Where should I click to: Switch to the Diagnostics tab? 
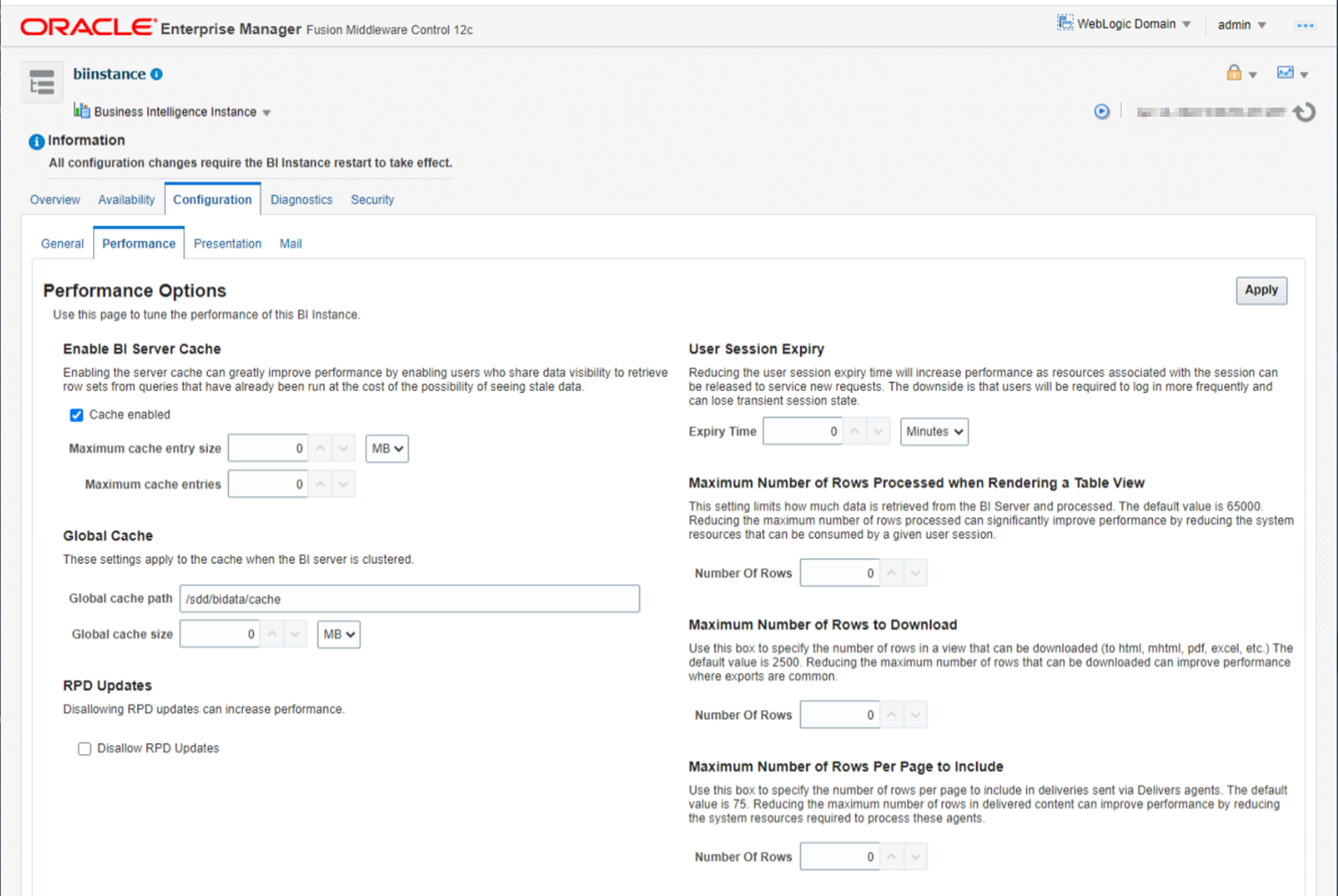pyautogui.click(x=301, y=200)
